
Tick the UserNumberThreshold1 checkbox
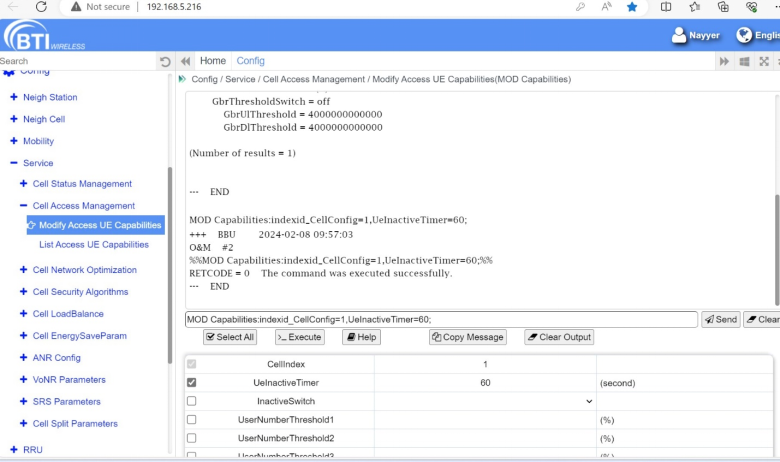click(192, 420)
